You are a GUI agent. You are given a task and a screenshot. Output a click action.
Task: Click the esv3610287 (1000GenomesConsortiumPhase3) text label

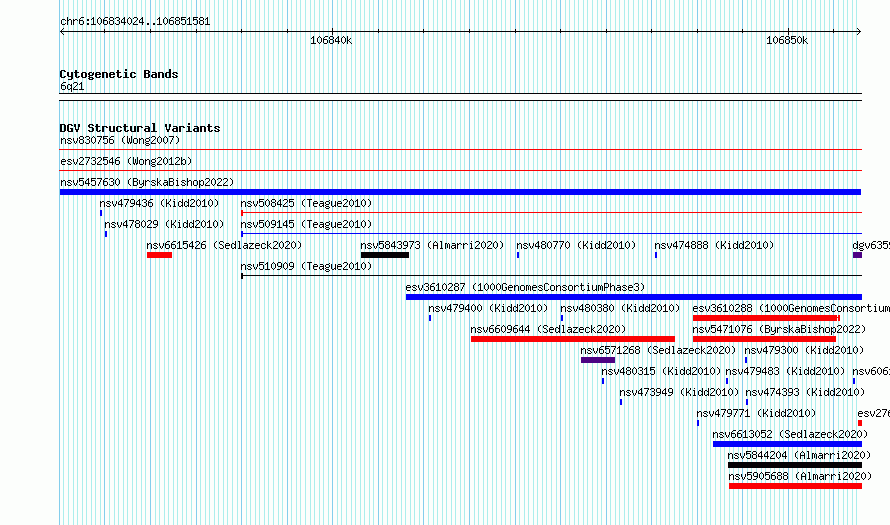pos(525,287)
